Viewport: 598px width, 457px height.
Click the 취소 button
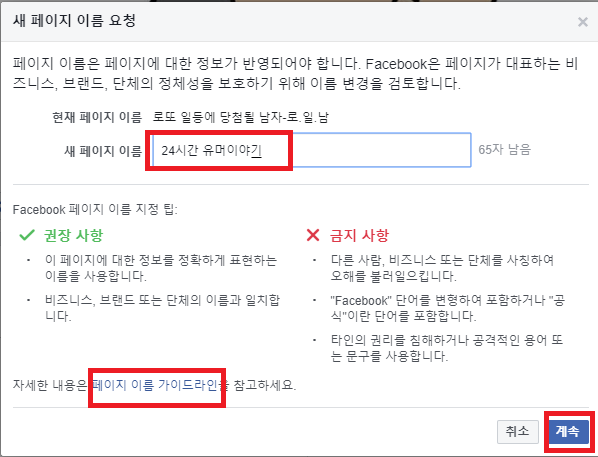[x=518, y=431]
